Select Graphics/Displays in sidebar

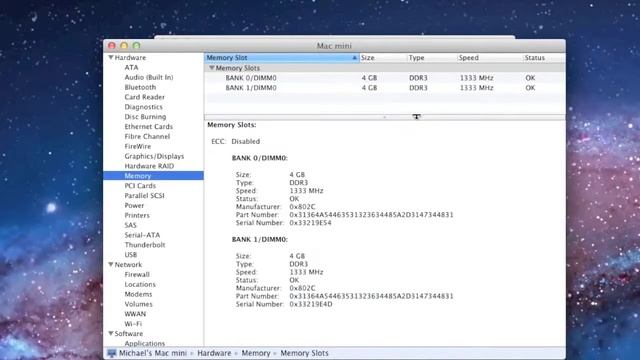[154, 156]
